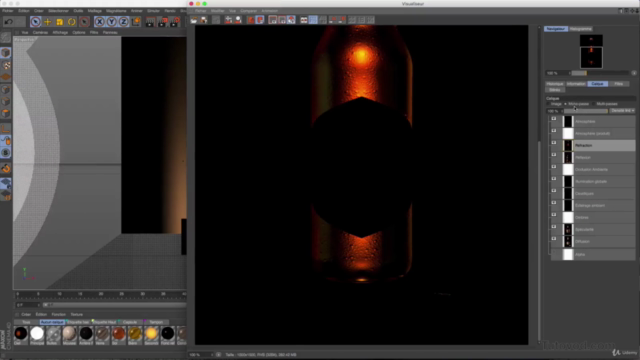640x360 pixels.
Task: Open the Affichage menu in viewport
Action: [x=60, y=33]
